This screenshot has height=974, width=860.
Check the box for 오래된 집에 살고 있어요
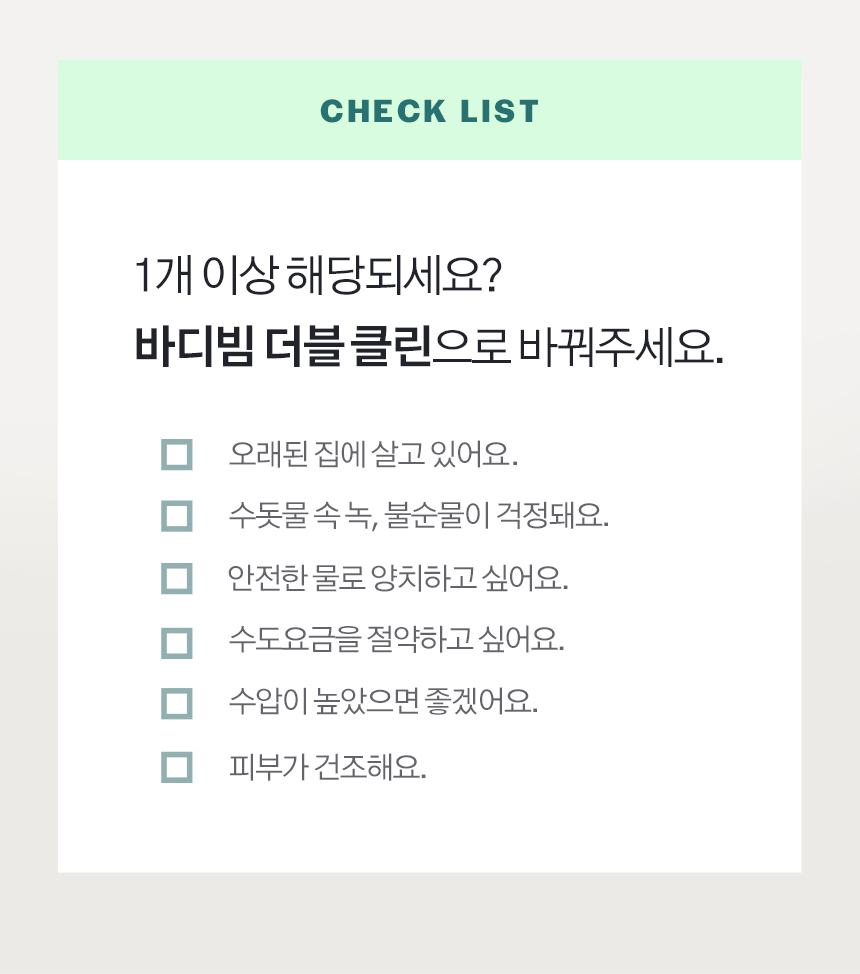coord(176,454)
